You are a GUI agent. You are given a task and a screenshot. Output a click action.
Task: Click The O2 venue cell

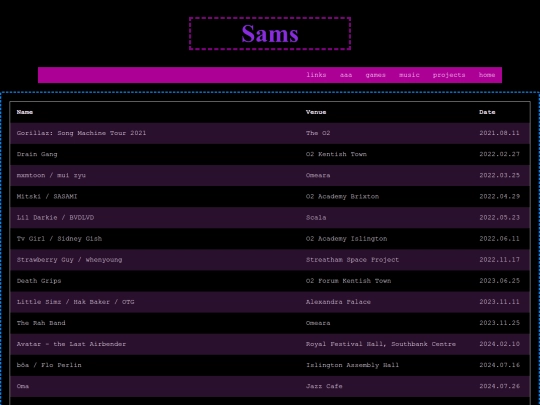(x=318, y=133)
